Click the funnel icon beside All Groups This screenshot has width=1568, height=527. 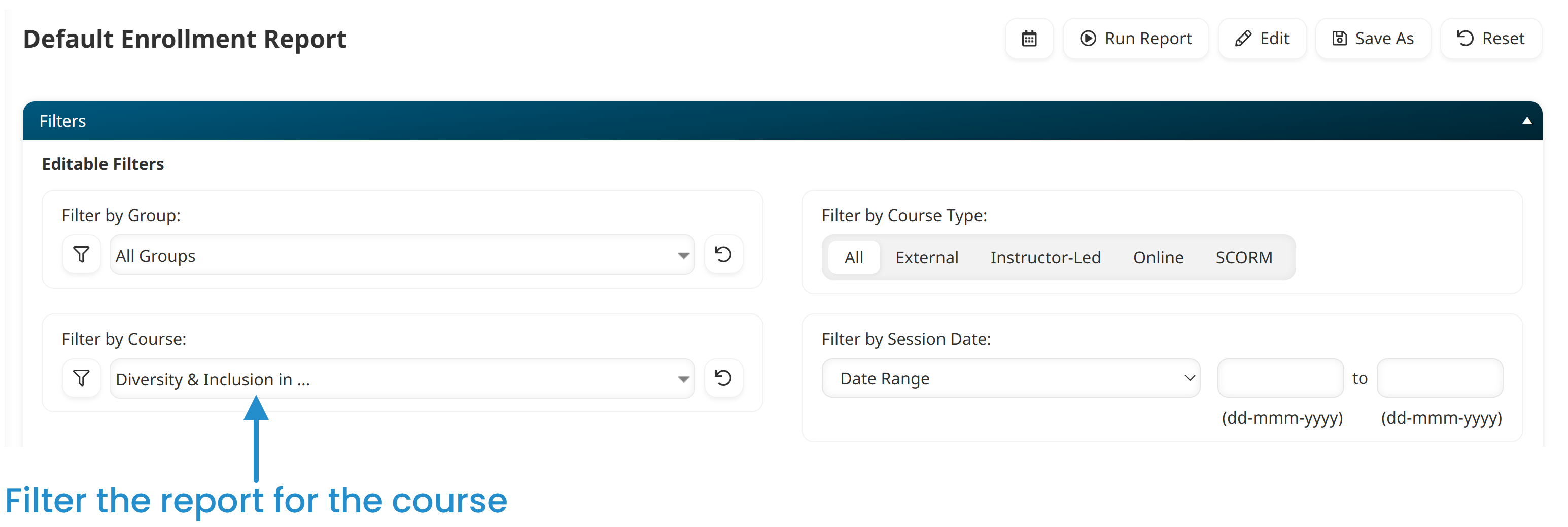coord(81,255)
